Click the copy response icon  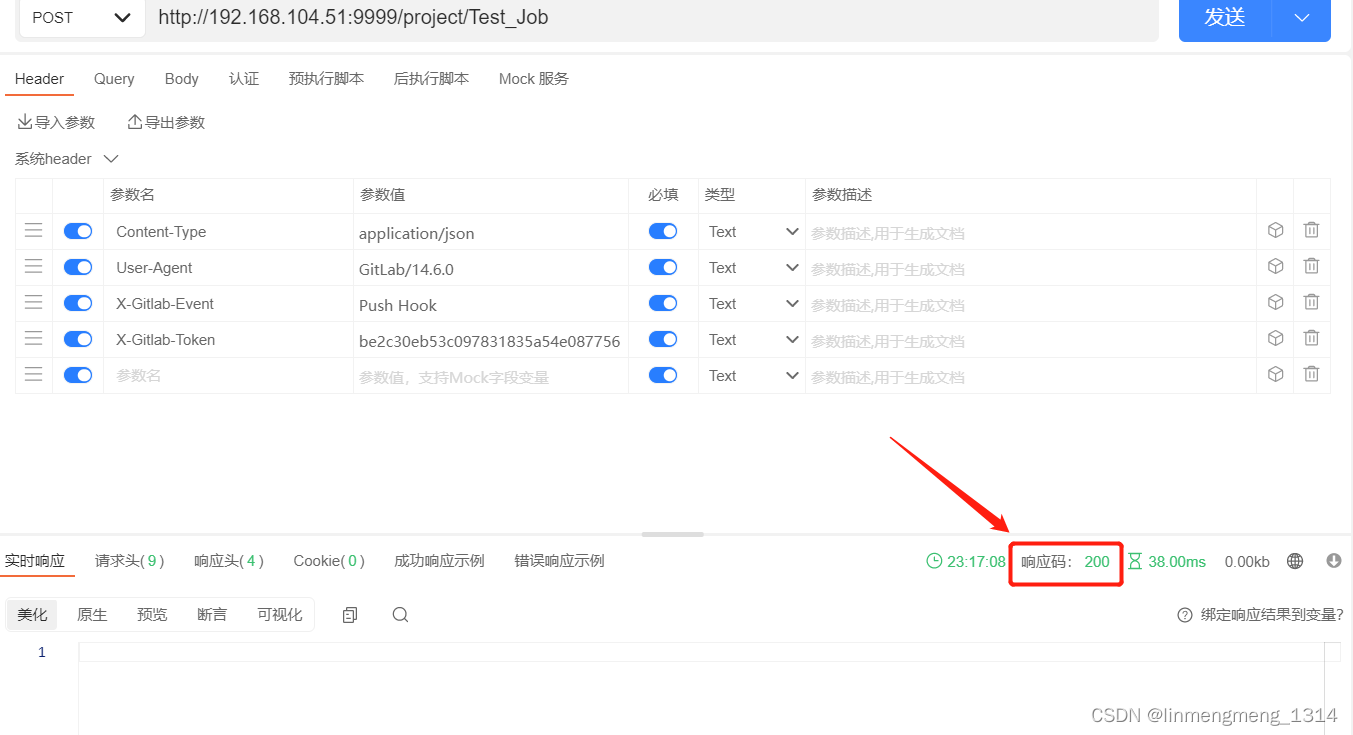click(349, 615)
